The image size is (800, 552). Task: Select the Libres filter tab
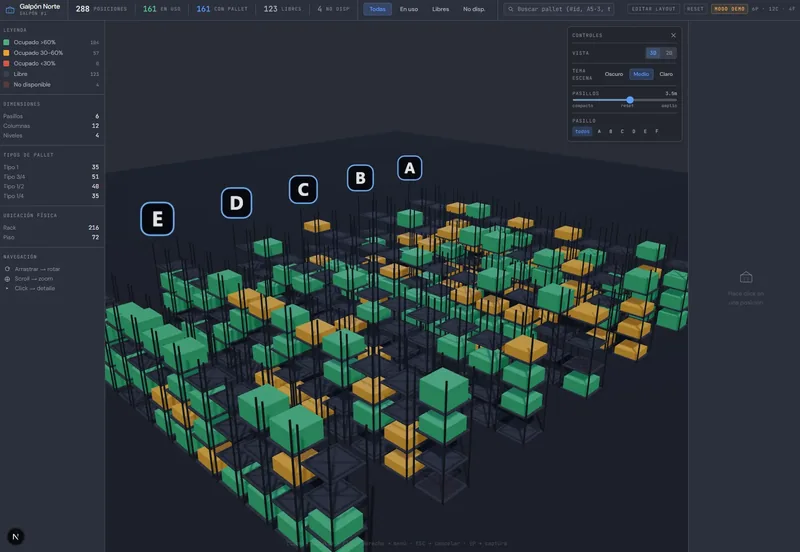(x=440, y=9)
